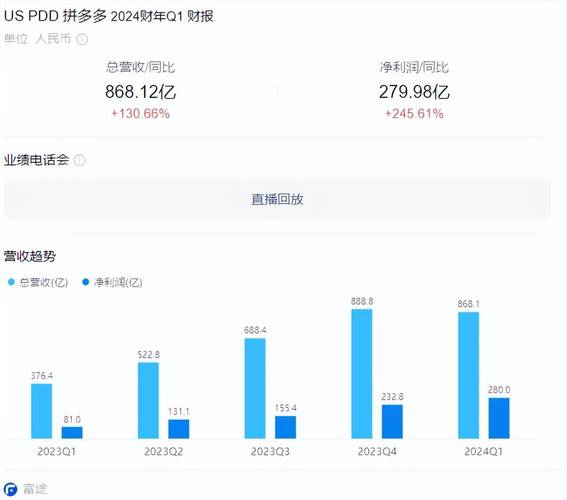This screenshot has width=567, height=500.
Task: Click the US PDD 拼多多 2024财年Q1 财报 title
Action: (108, 16)
